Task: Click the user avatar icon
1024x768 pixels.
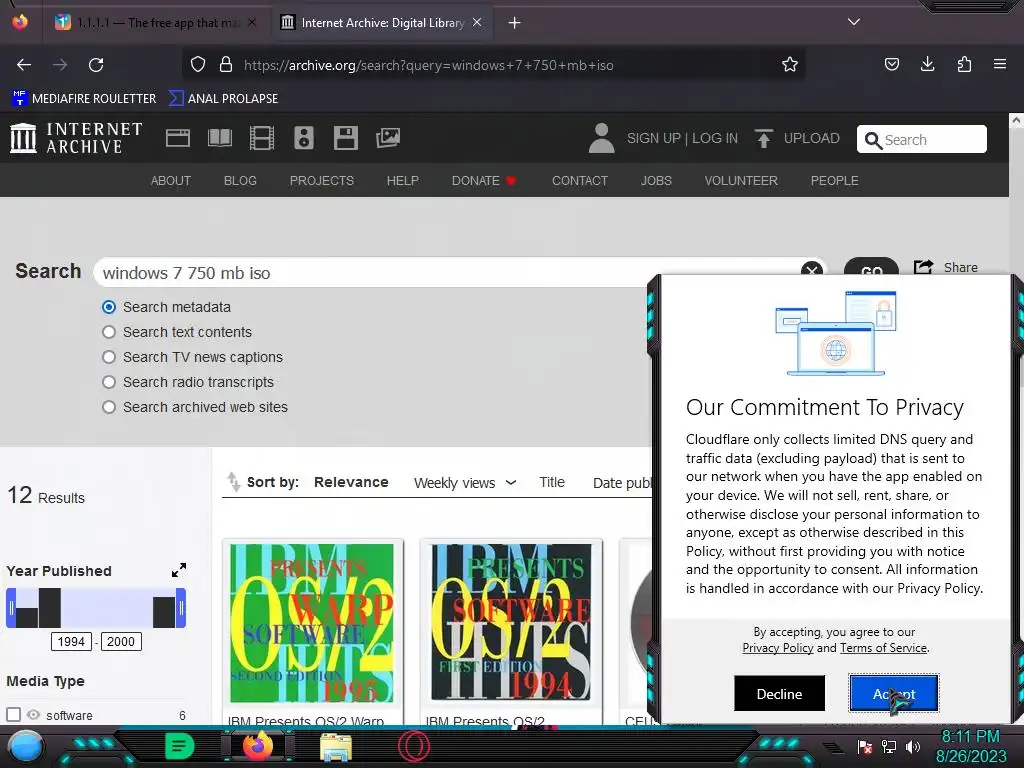Action: [601, 138]
